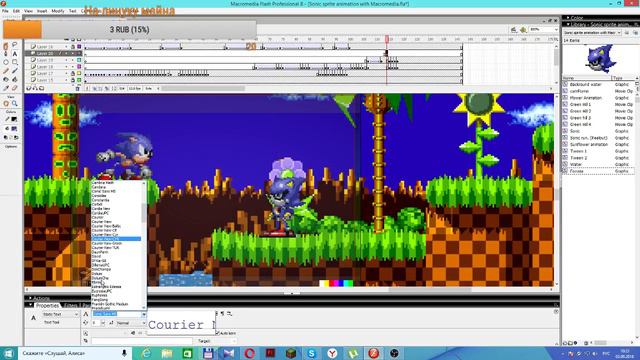Open the stroke color swatch
640x360 pixels.
pos(14,119)
